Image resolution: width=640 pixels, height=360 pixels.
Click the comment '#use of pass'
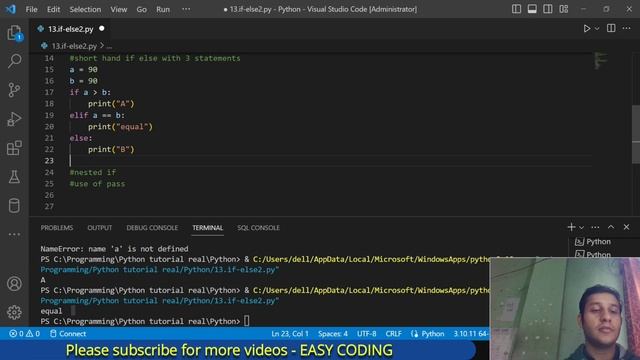tap(97, 184)
